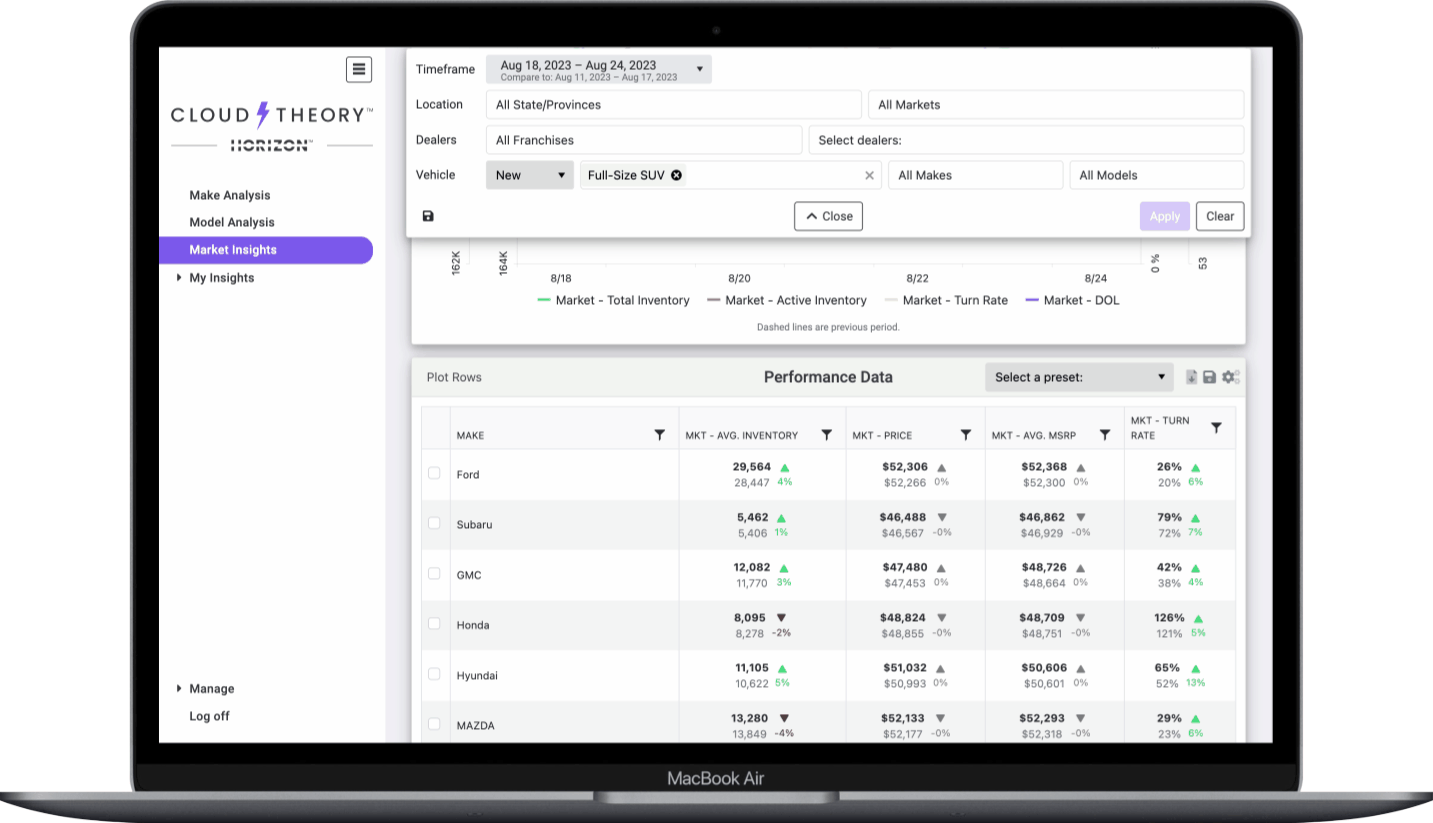1433x823 pixels.
Task: Select the Ford row checkbox
Action: (434, 473)
